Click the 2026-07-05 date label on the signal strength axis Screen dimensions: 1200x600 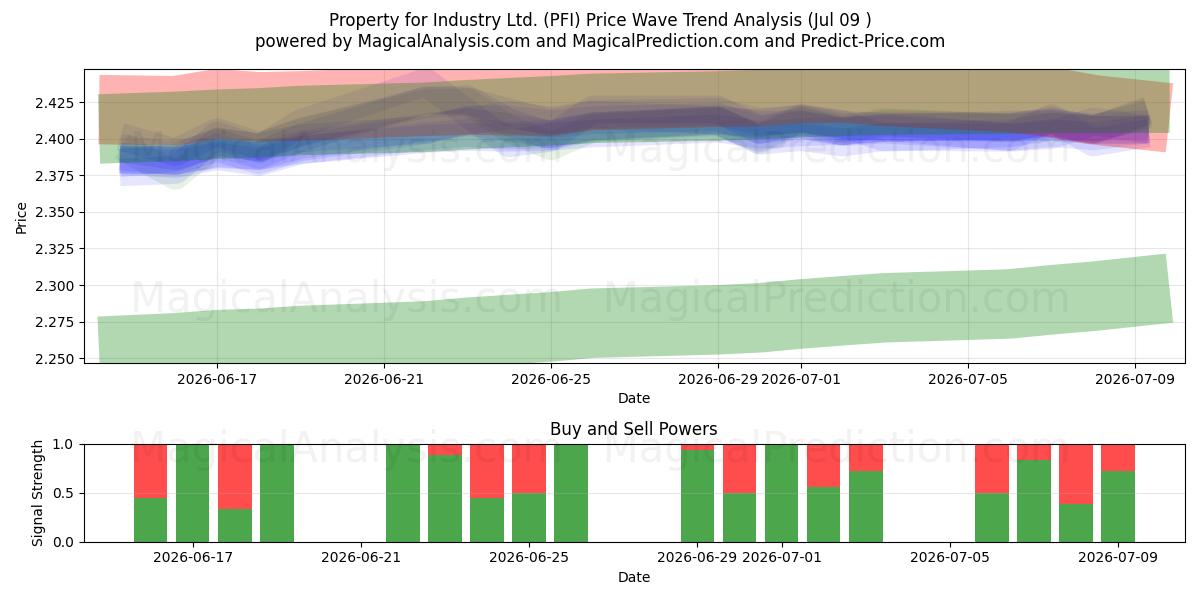click(949, 558)
